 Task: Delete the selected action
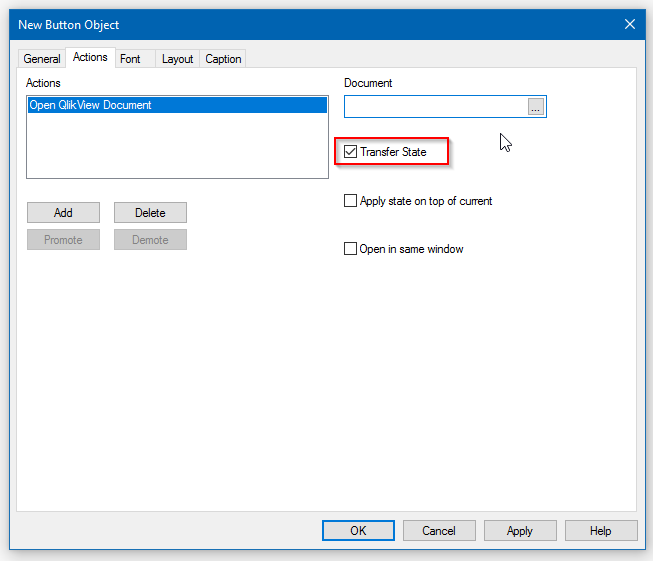coord(150,213)
